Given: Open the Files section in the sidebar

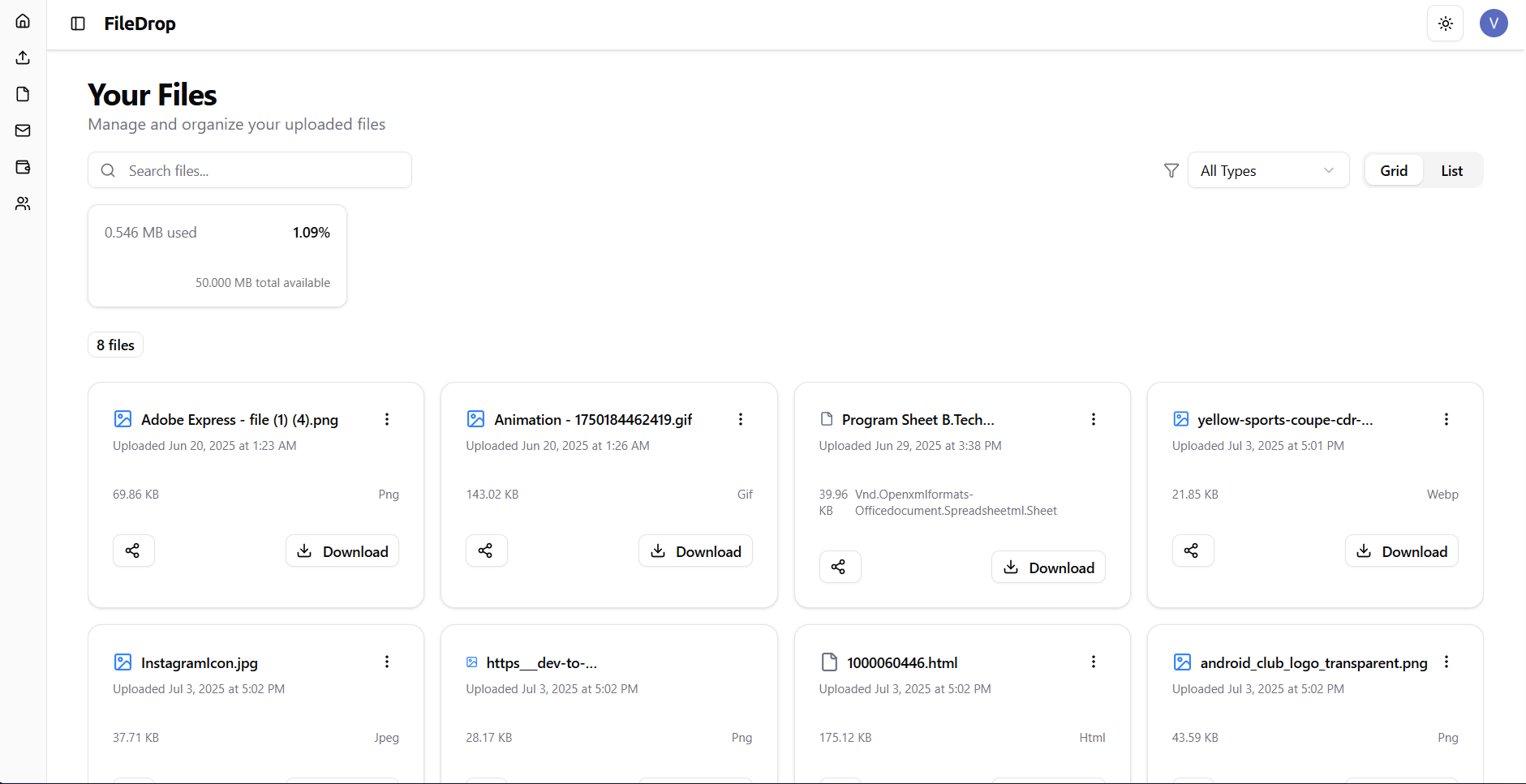Looking at the screenshot, I should (22, 94).
